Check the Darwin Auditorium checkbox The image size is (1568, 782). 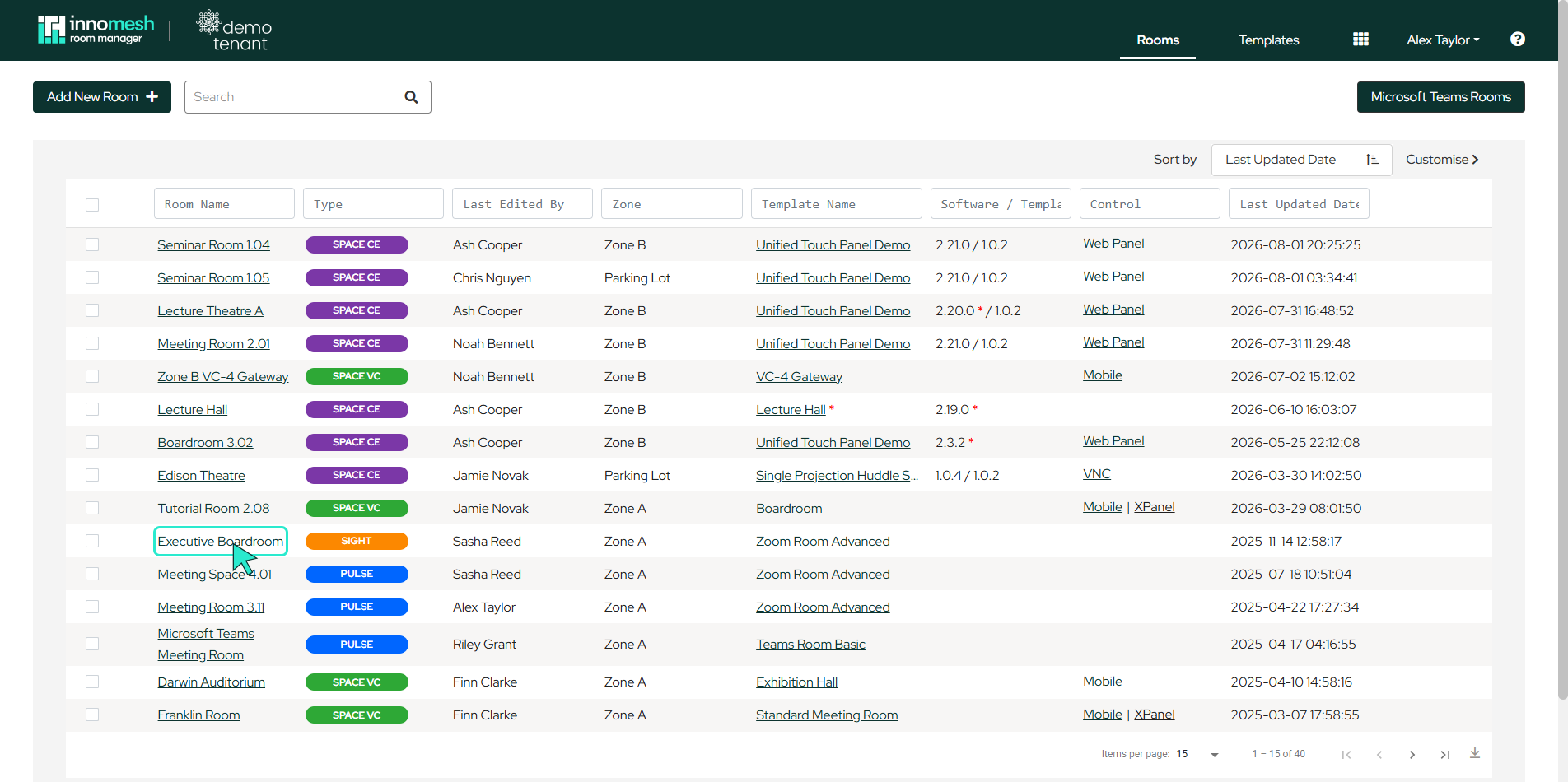92,682
